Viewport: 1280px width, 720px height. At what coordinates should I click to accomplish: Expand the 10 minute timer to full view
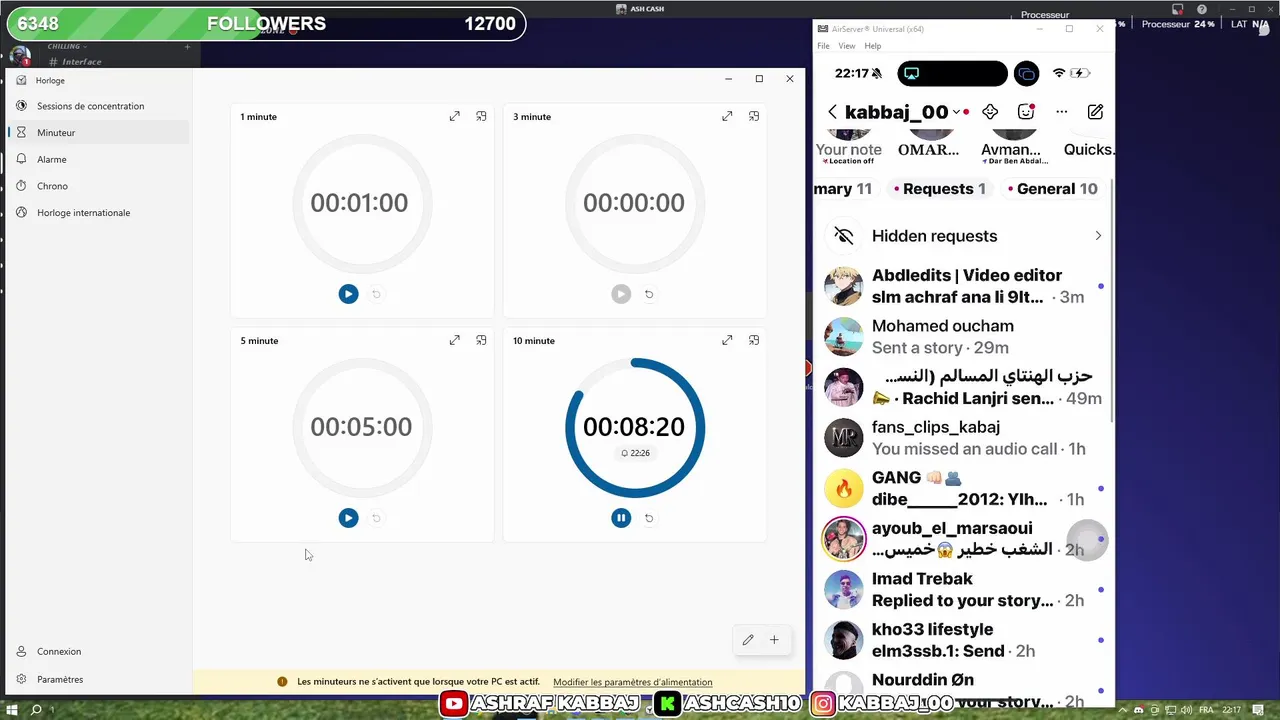pos(727,340)
